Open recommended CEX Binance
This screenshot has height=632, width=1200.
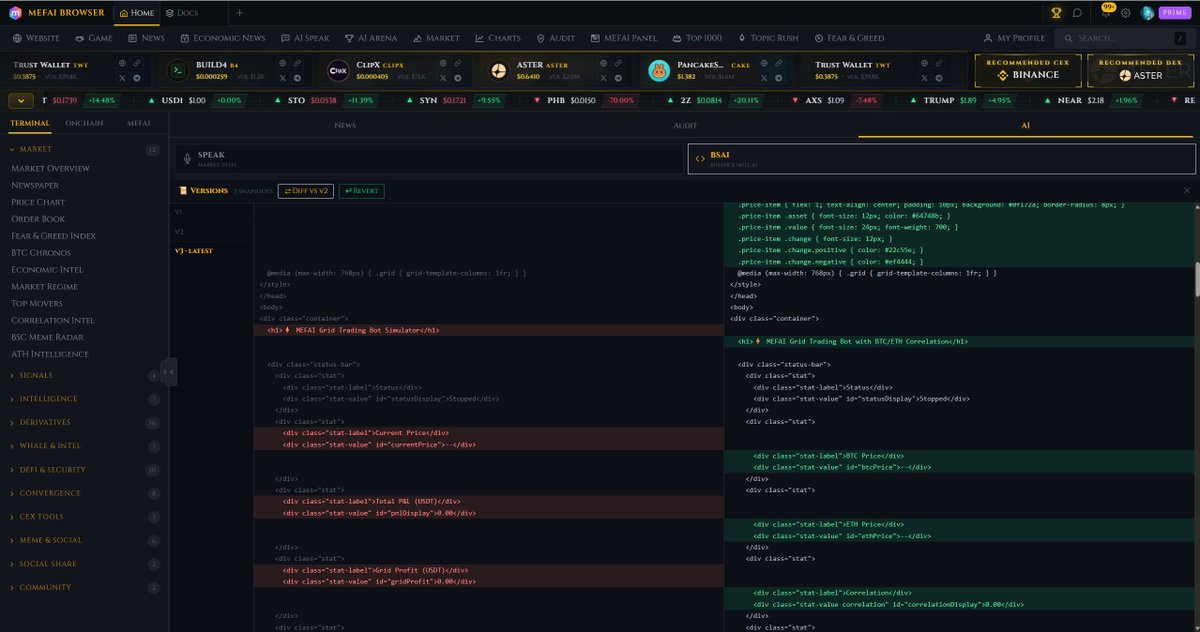point(1027,69)
